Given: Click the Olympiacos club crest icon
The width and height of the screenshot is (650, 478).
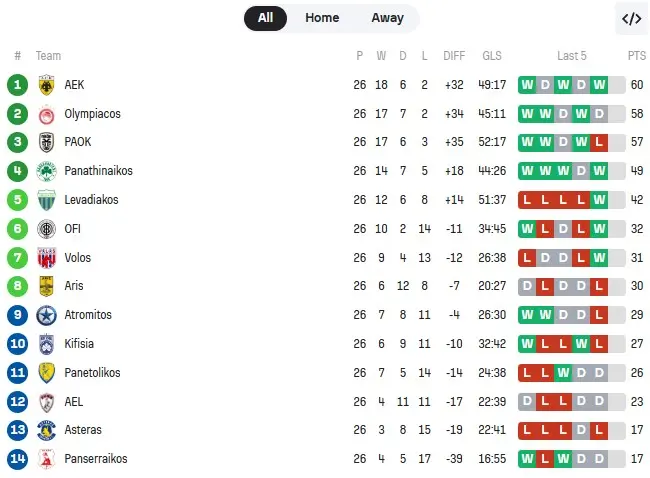Looking at the screenshot, I should 46,114.
